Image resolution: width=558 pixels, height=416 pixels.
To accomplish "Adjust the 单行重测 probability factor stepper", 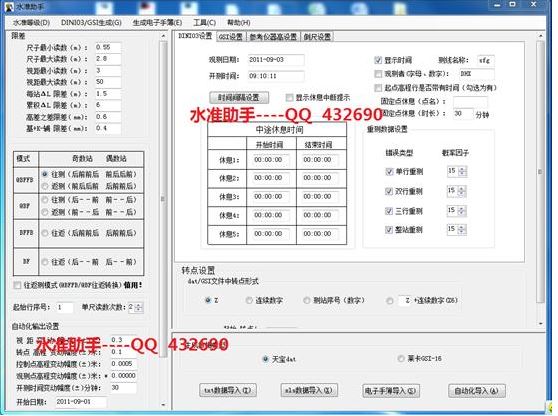I will pos(462,172).
